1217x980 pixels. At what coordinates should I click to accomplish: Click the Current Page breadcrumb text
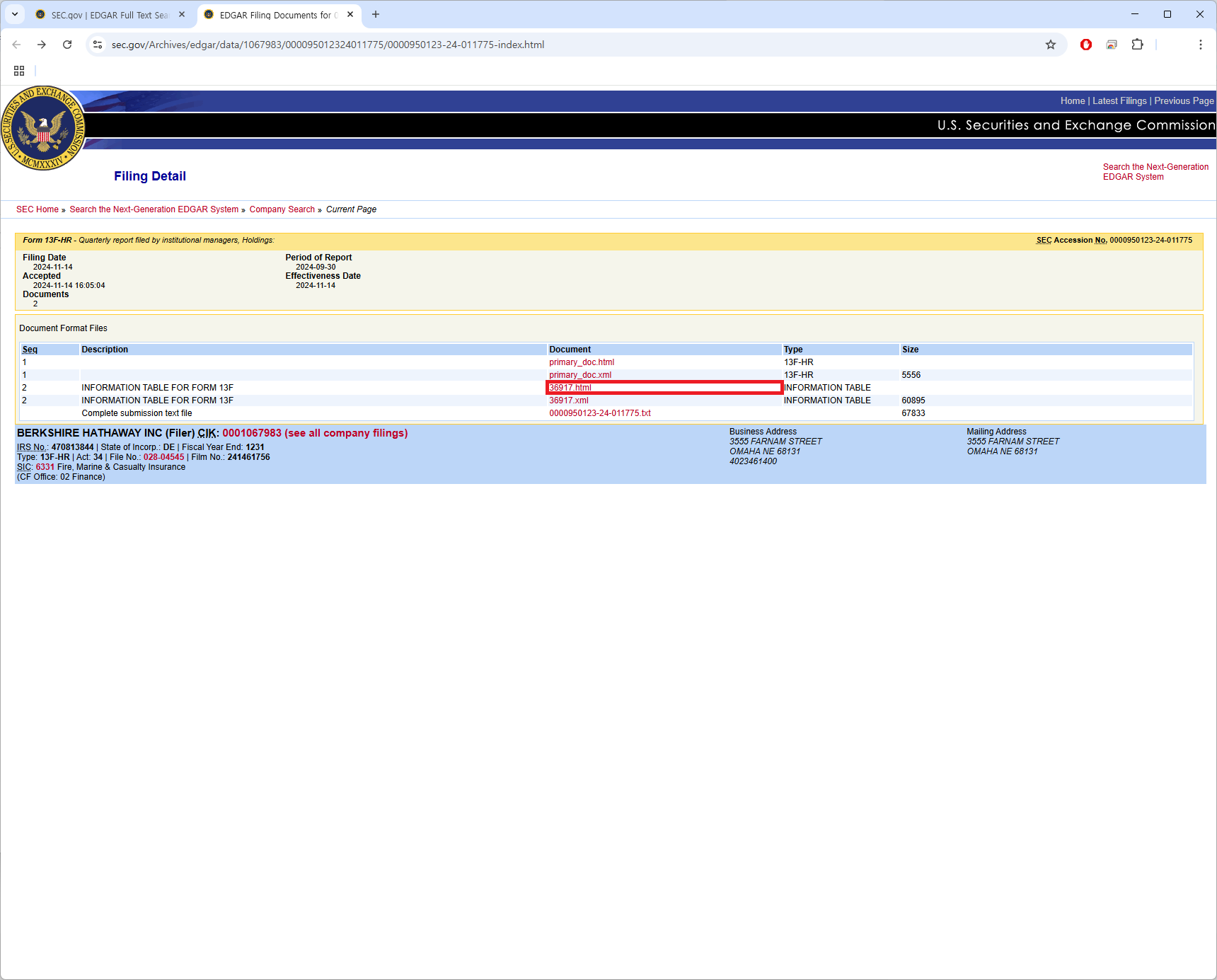351,209
